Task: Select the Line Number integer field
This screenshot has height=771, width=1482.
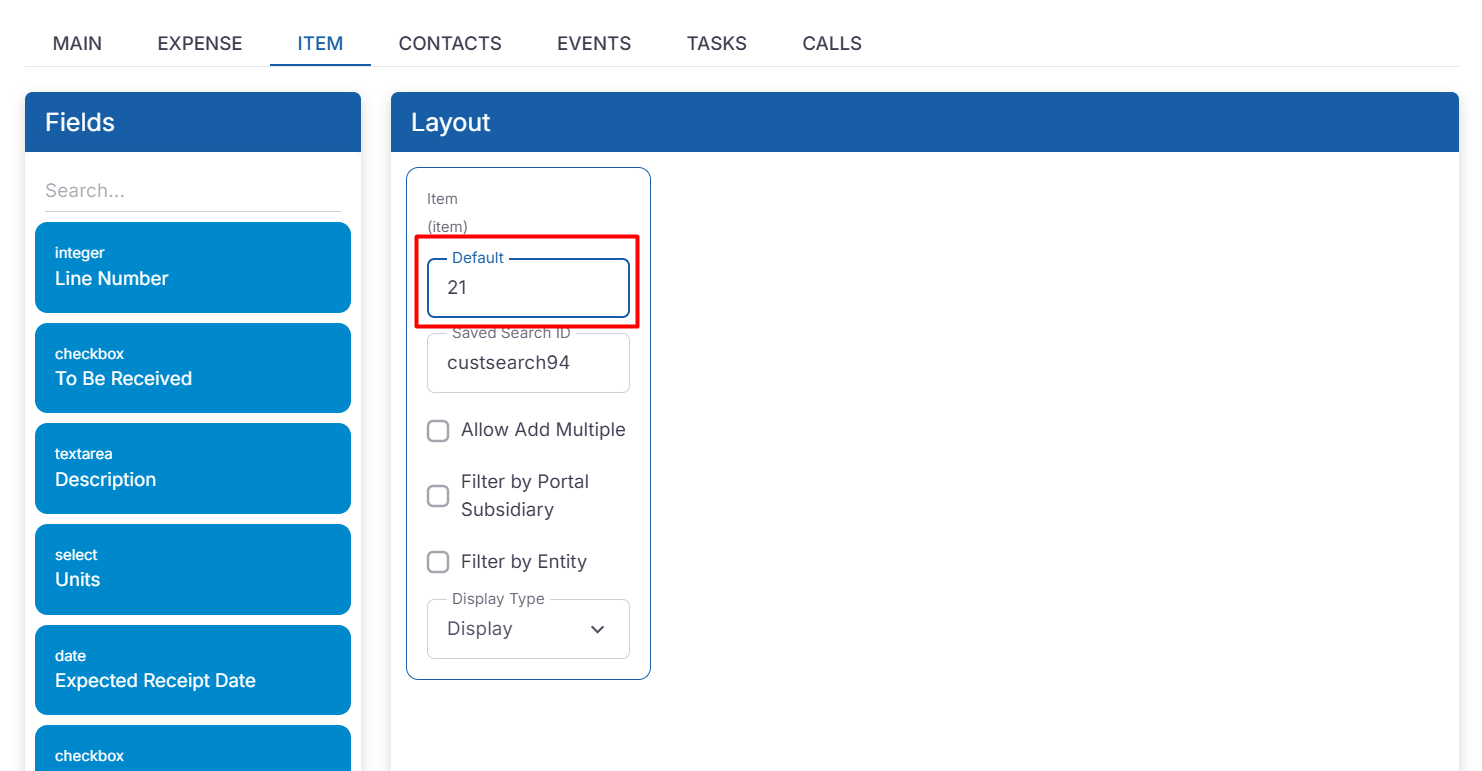Action: click(x=193, y=268)
